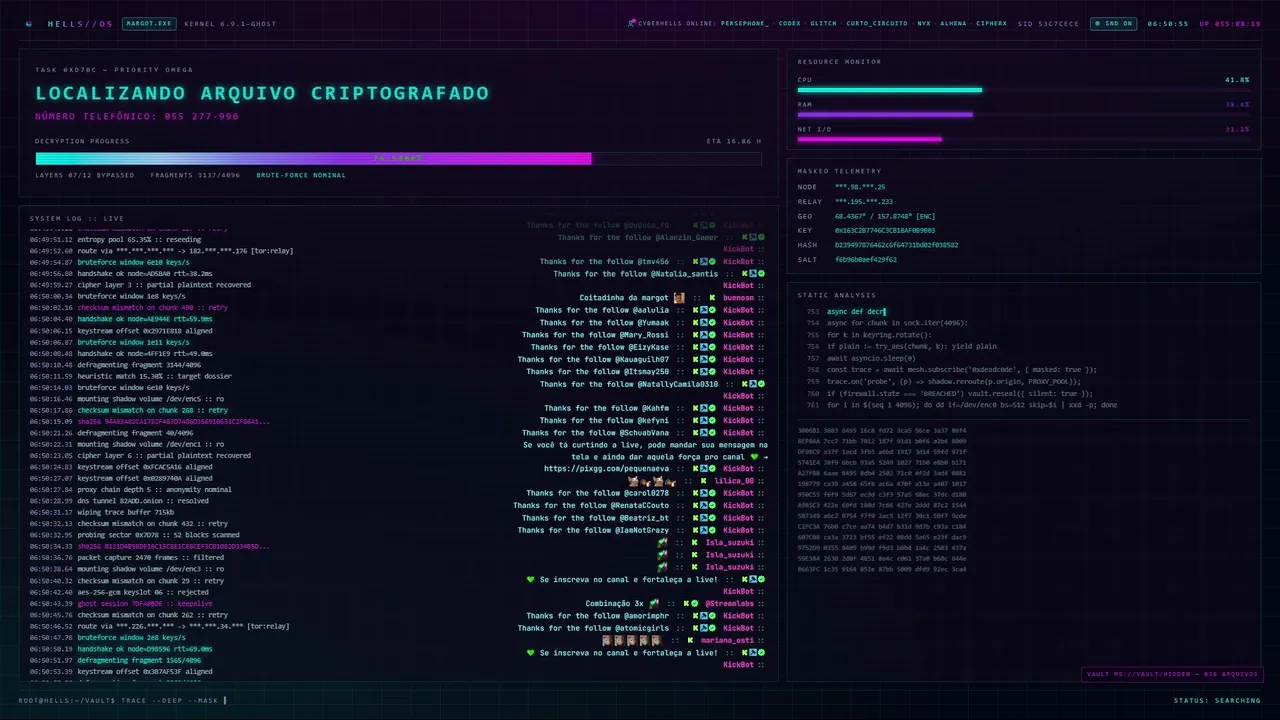This screenshot has height=720, width=1280.
Task: Click the SYSTEM LOG :: LIVE header
Action: coord(77,218)
